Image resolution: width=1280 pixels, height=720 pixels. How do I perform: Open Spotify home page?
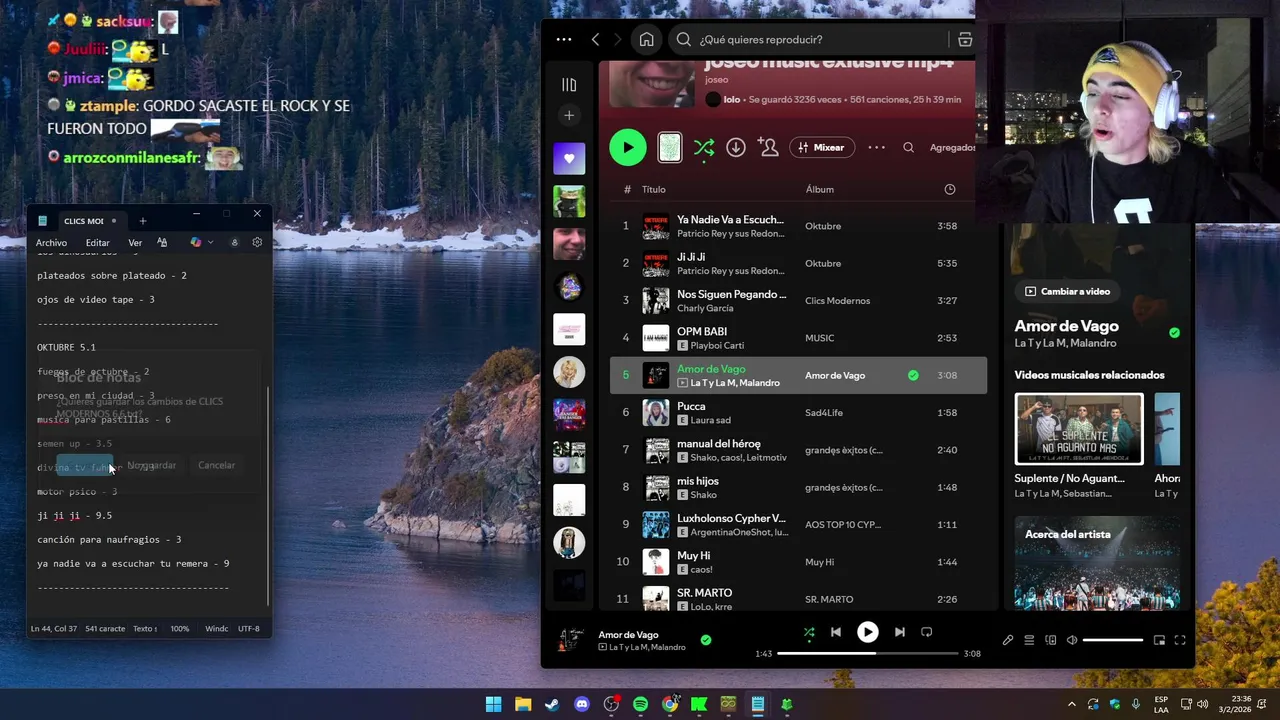pos(647,39)
